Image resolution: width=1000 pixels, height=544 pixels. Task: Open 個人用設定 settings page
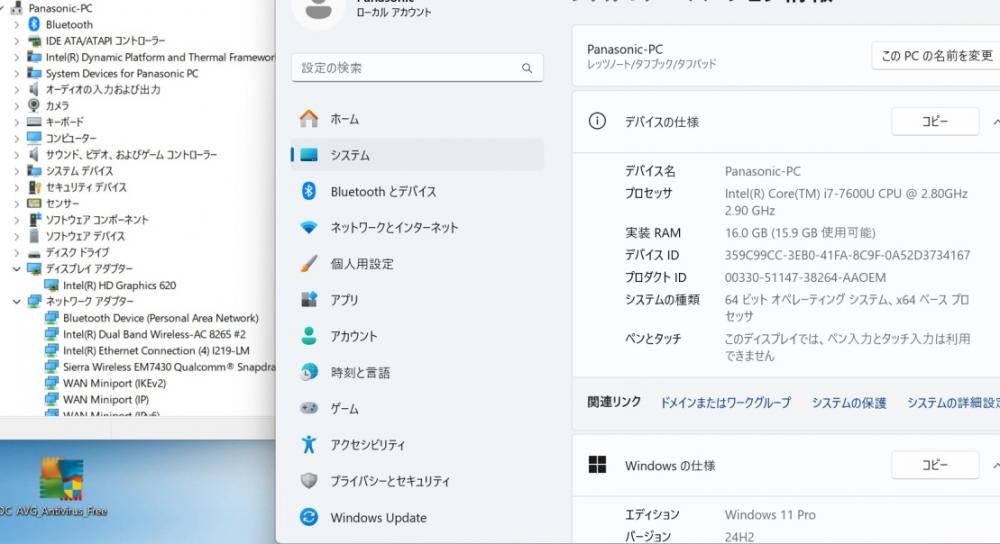(417, 263)
